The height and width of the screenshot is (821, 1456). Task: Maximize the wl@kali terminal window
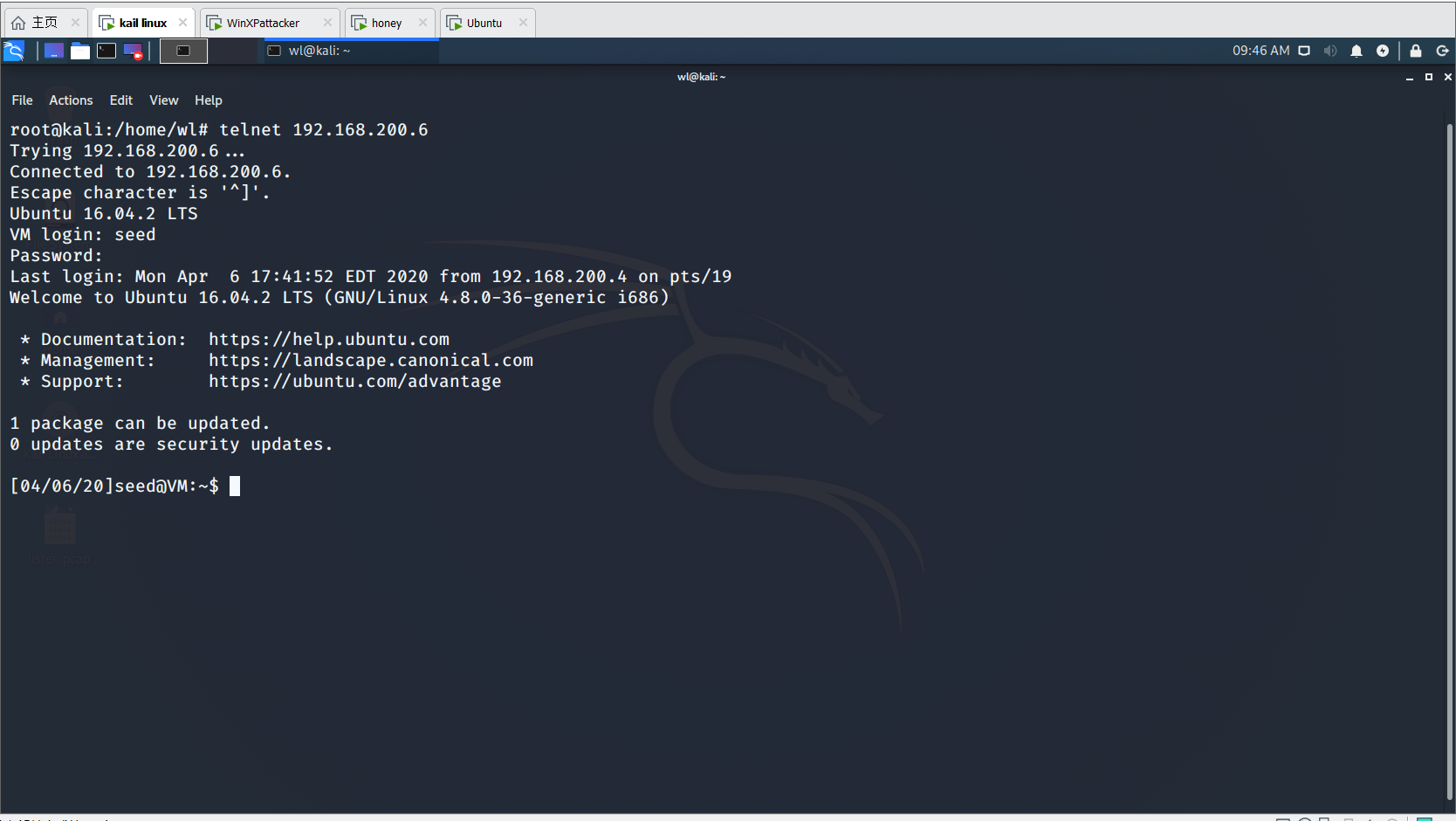[1429, 77]
